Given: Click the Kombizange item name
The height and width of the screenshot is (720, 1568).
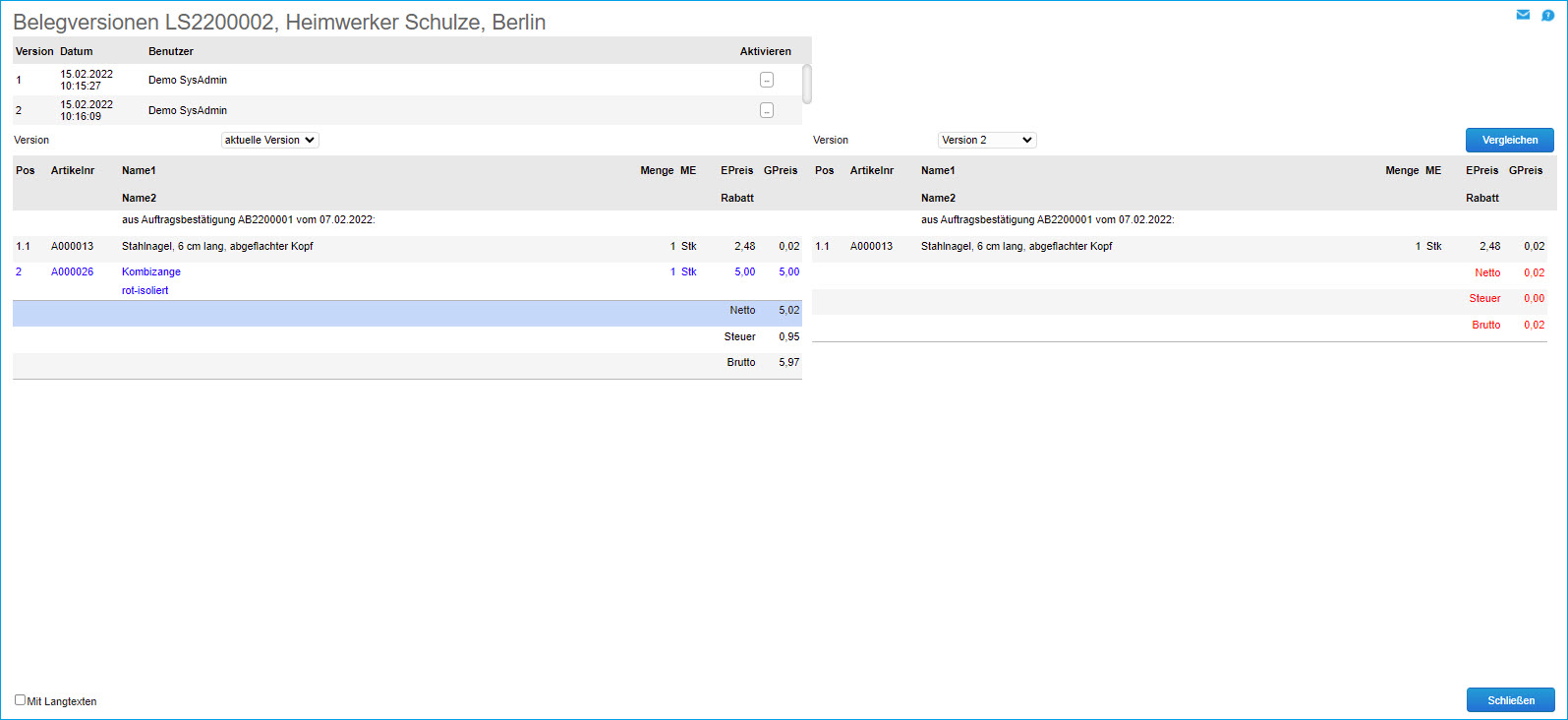Looking at the screenshot, I should click(x=151, y=271).
